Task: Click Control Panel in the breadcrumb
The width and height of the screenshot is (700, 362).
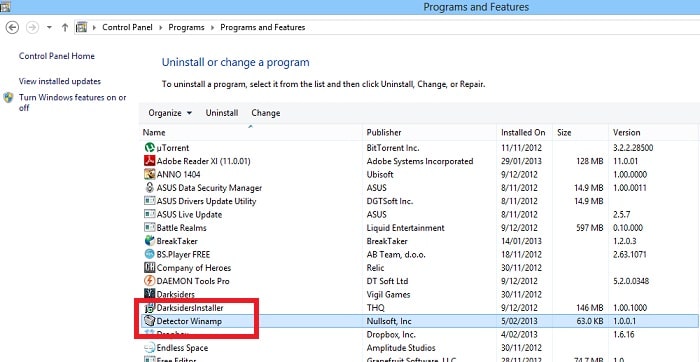Action: click(x=127, y=28)
